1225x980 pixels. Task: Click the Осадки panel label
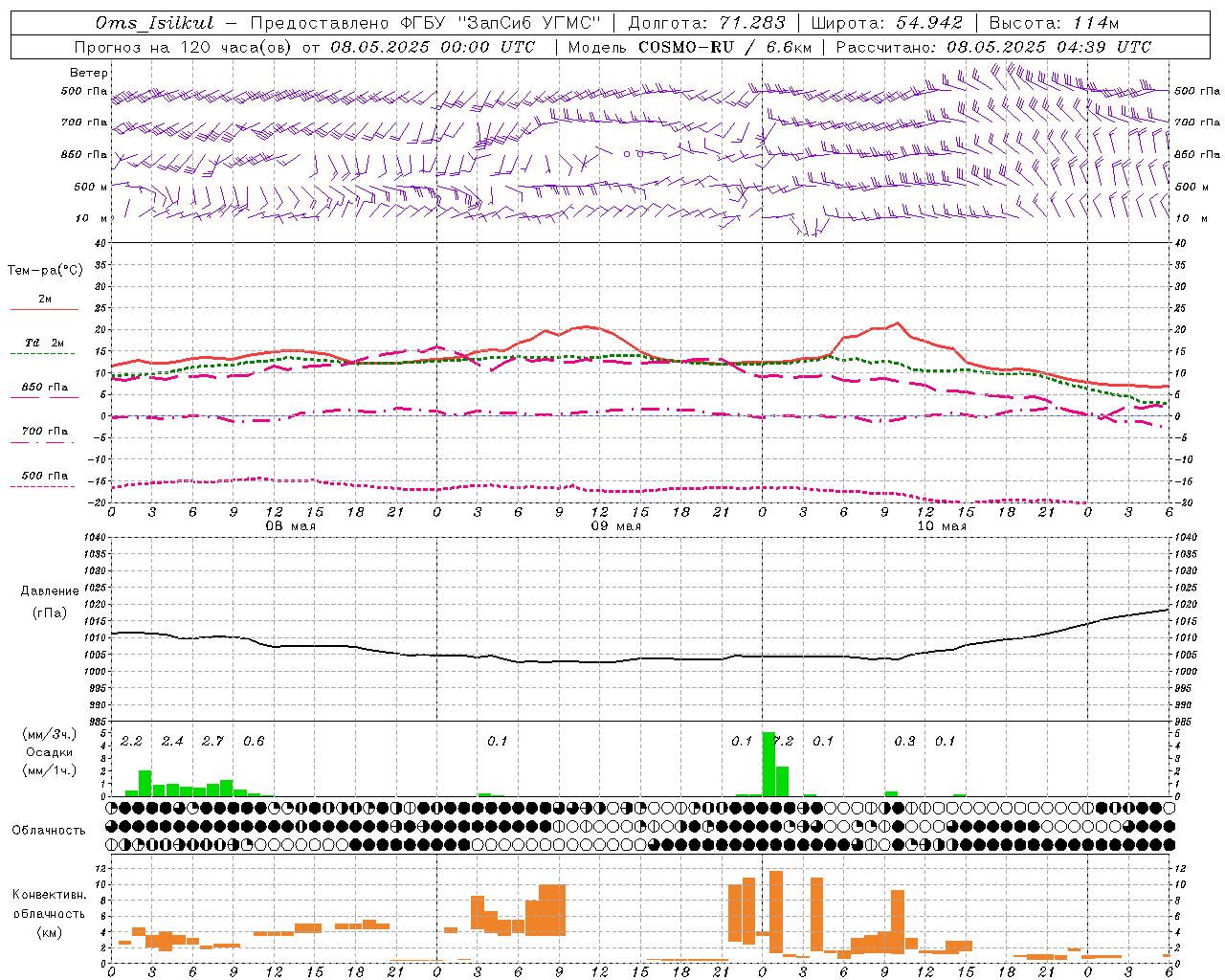(50, 752)
